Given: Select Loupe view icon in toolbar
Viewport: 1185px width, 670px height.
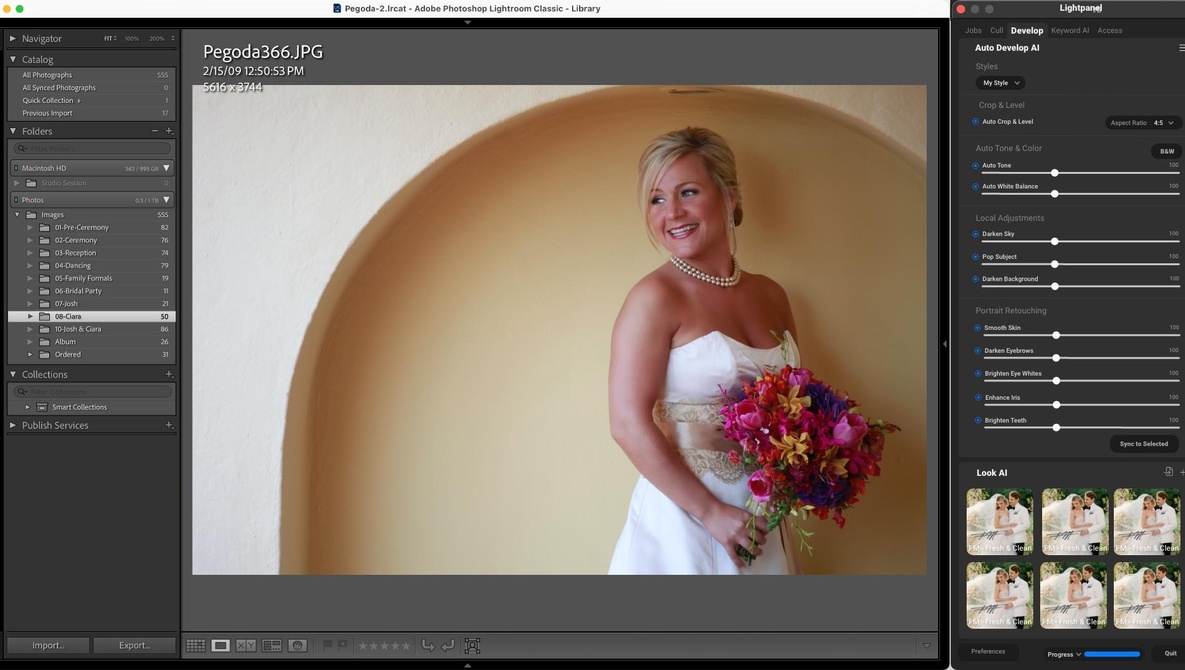Looking at the screenshot, I should tap(221, 646).
